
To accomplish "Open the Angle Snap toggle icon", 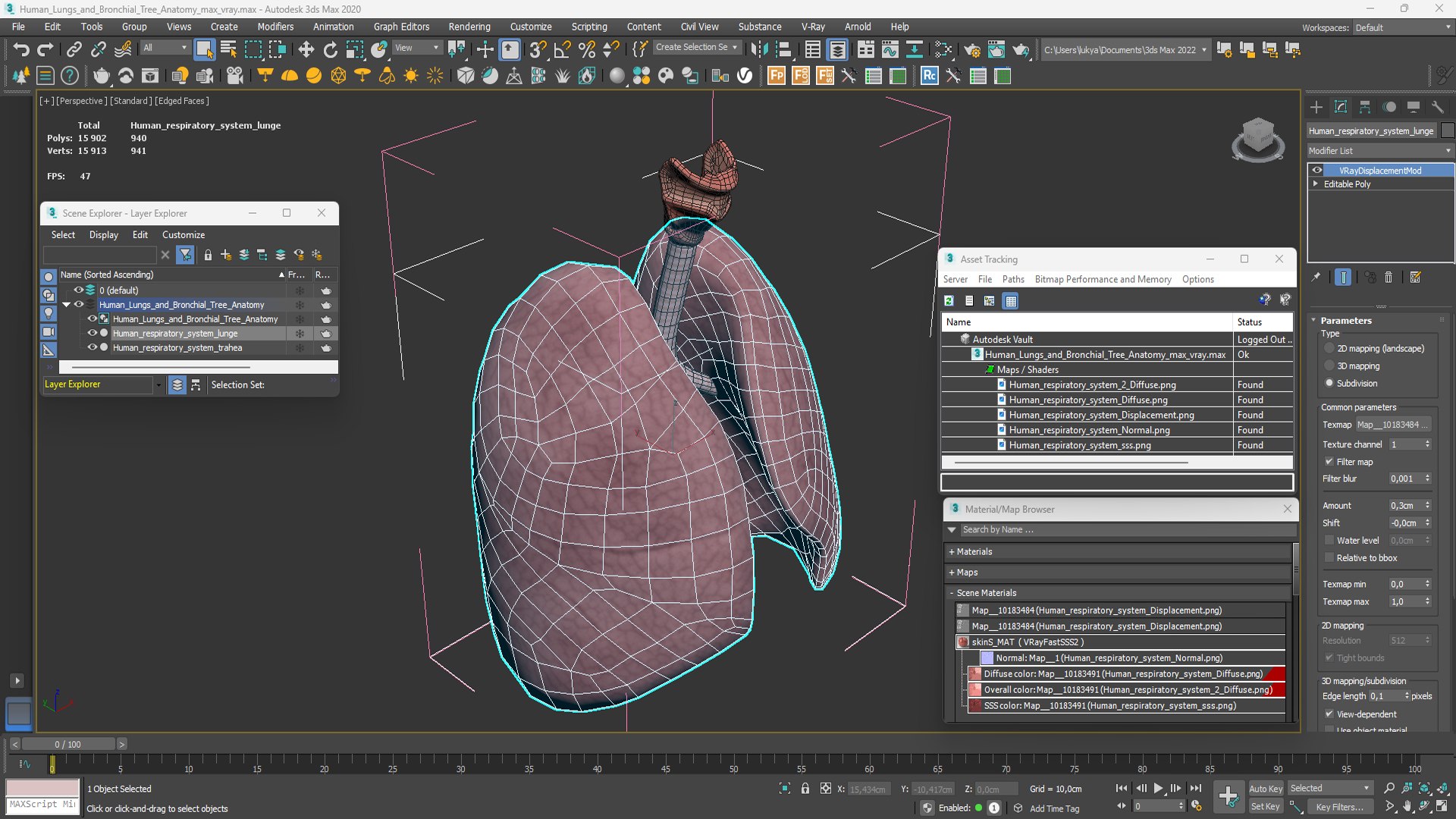I will coord(562,50).
